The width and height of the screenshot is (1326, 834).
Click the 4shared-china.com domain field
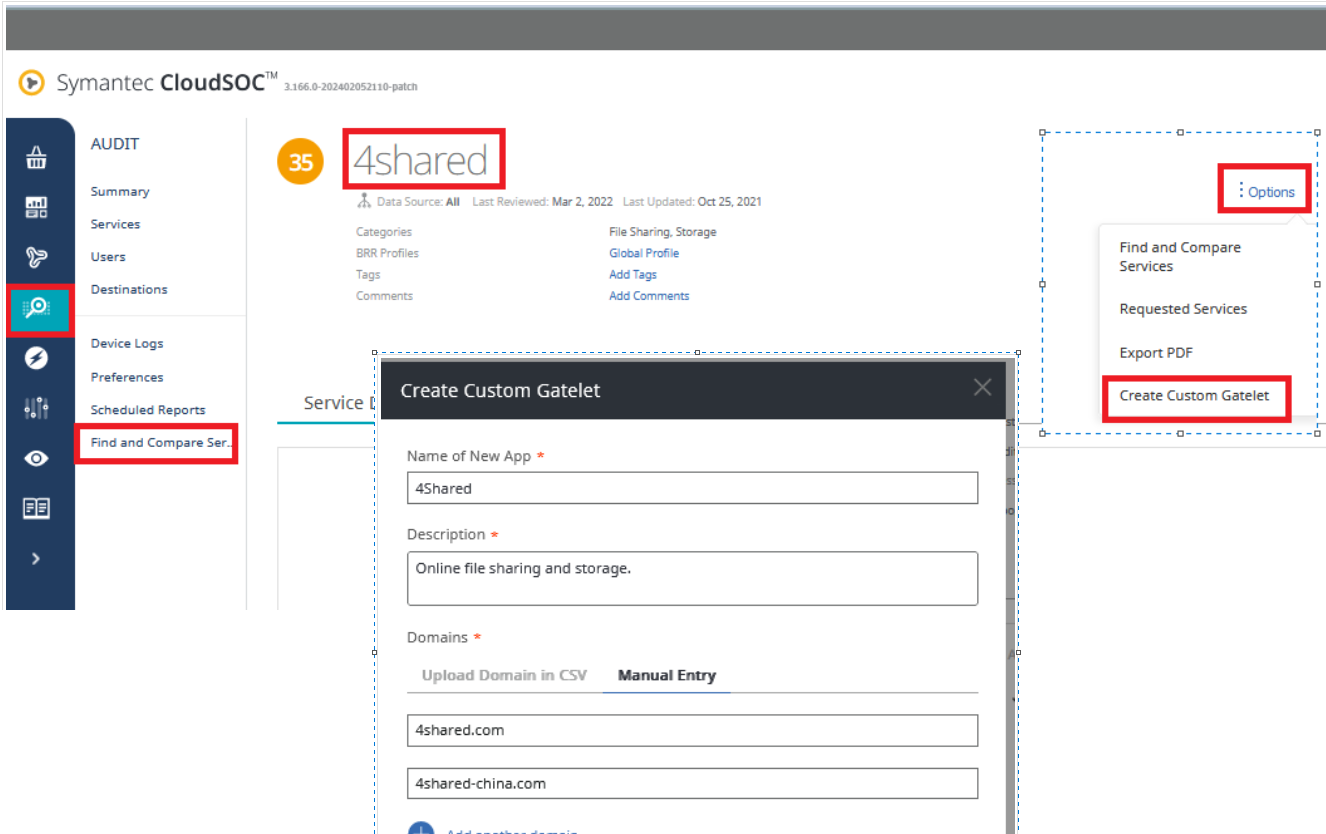[692, 784]
